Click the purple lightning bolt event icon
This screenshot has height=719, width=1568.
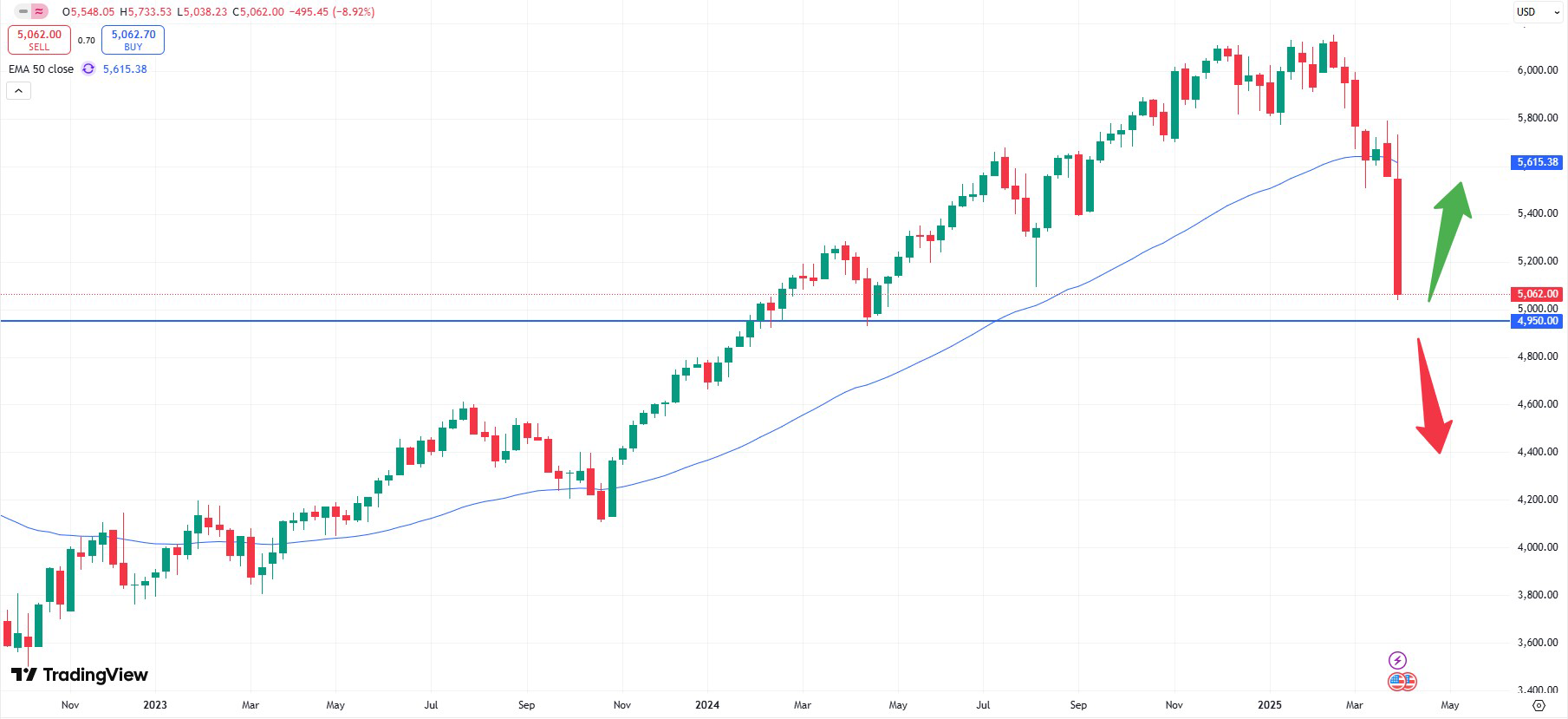click(x=1397, y=661)
